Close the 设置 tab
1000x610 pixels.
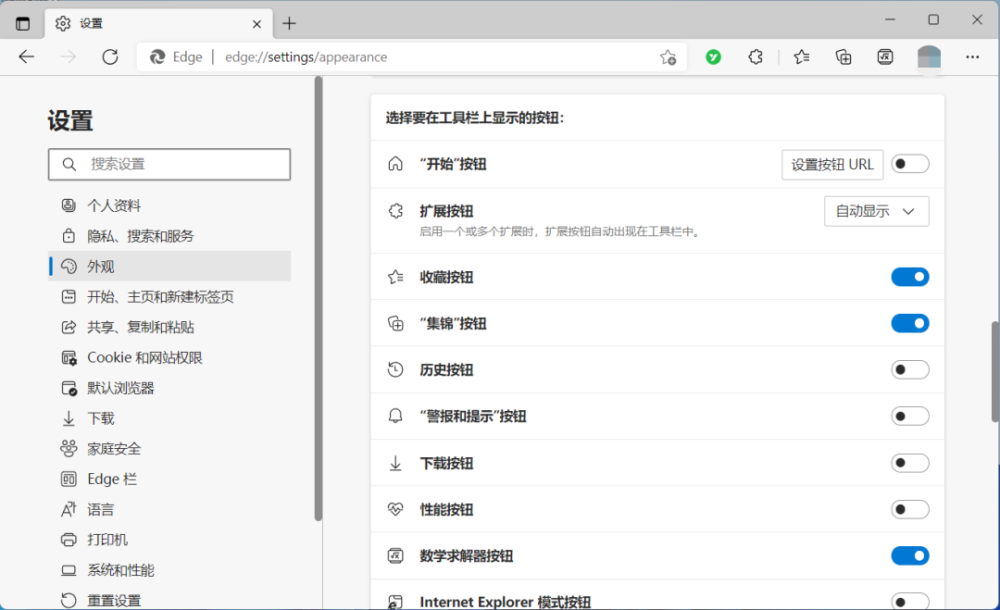(x=256, y=24)
